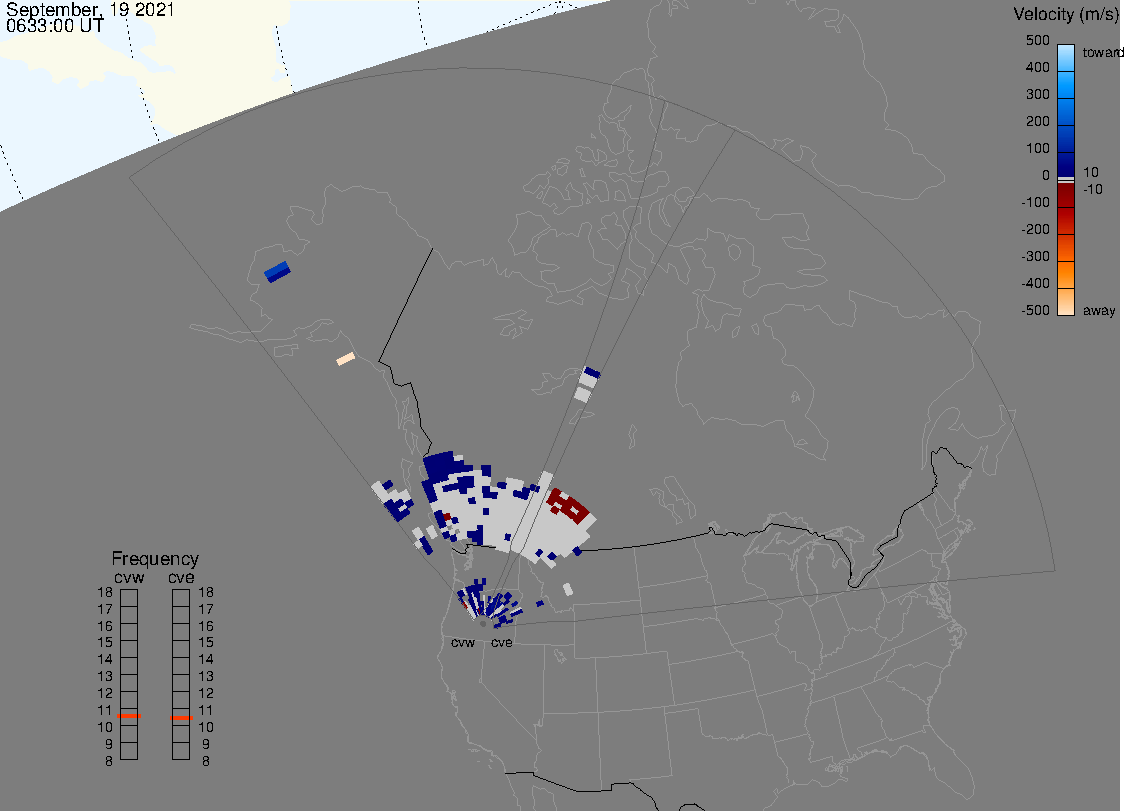Click the '8' label left of the cvw bar
The width and height of the screenshot is (1124, 811).
109,761
